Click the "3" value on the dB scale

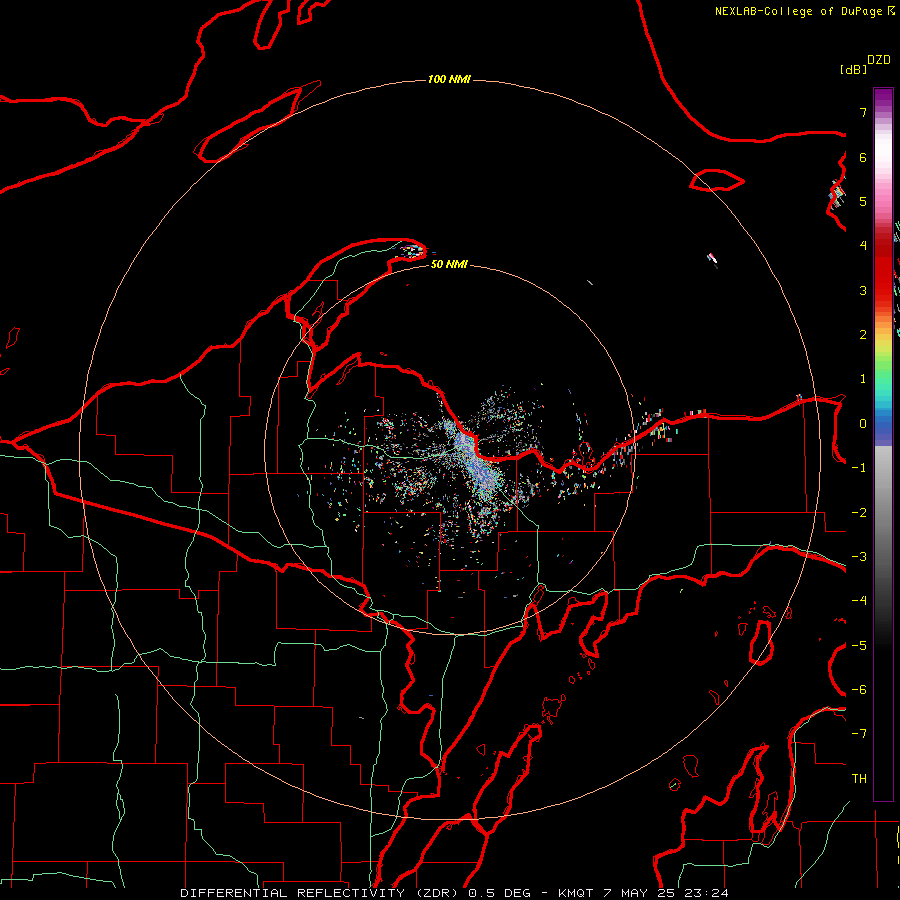click(863, 290)
